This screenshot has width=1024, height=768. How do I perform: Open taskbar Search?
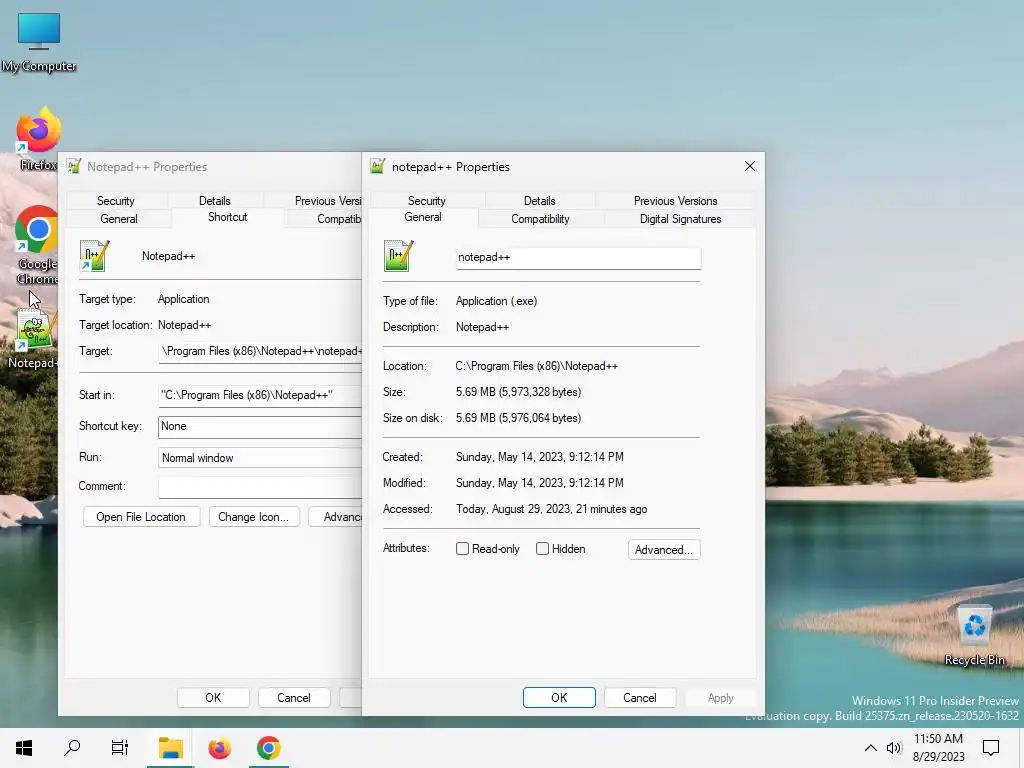(72, 748)
